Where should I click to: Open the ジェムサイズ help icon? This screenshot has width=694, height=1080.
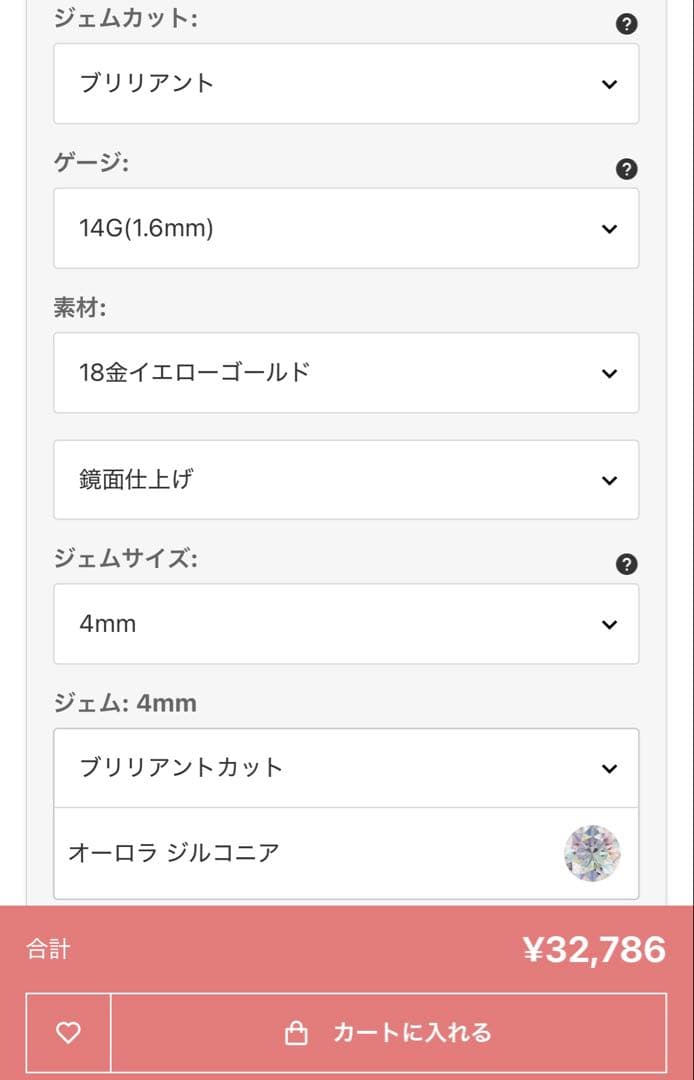pyautogui.click(x=625, y=563)
